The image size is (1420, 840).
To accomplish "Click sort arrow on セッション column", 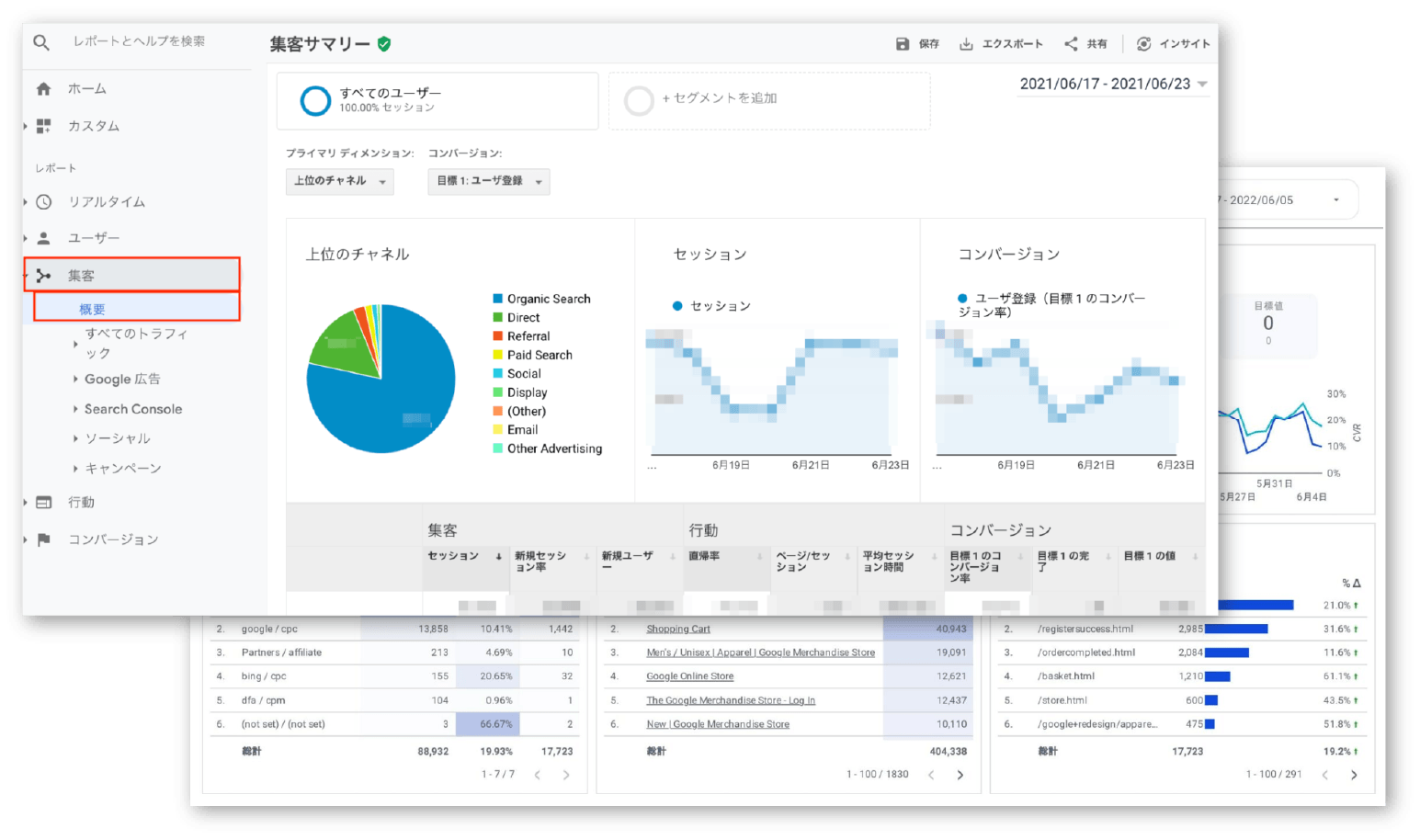I will click(499, 557).
